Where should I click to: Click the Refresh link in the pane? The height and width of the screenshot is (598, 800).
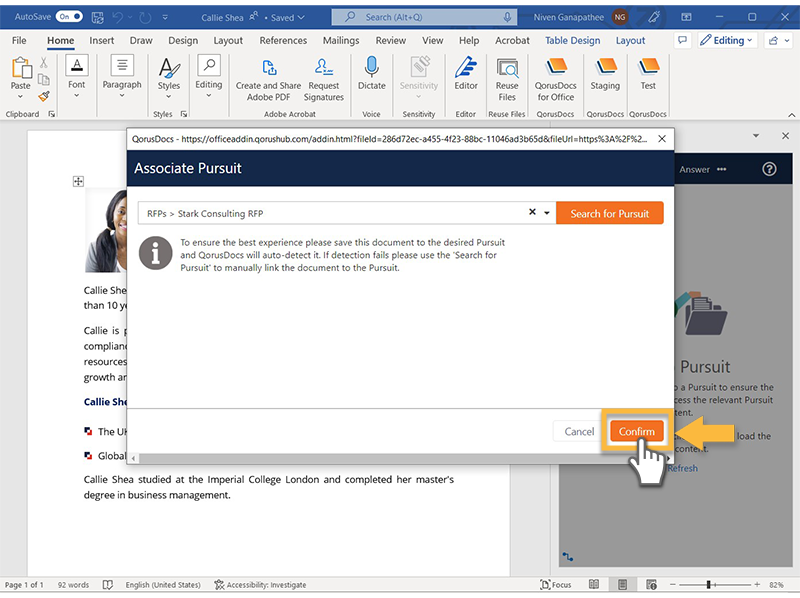point(682,467)
